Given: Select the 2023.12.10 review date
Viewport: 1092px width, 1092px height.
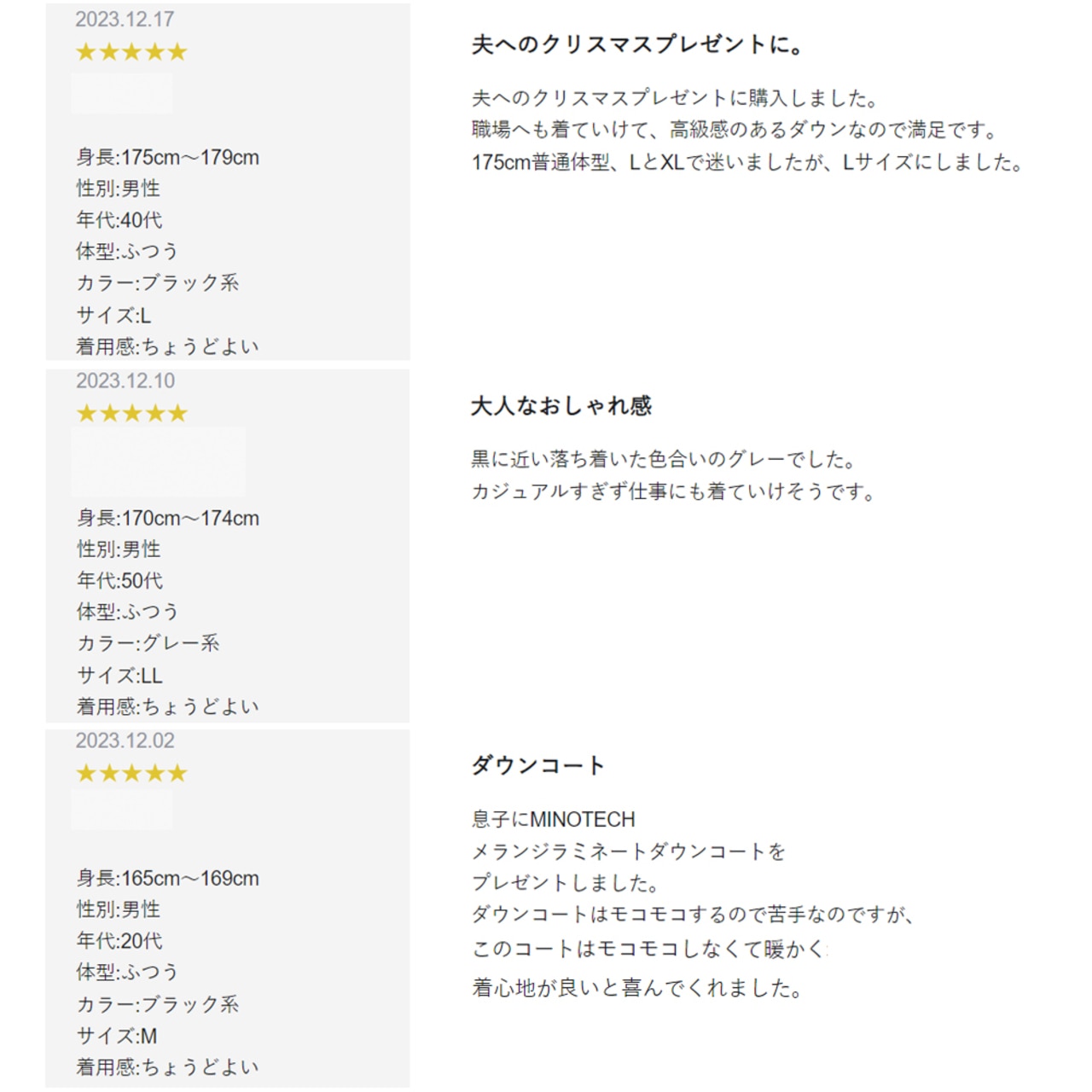Looking at the screenshot, I should point(125,380).
